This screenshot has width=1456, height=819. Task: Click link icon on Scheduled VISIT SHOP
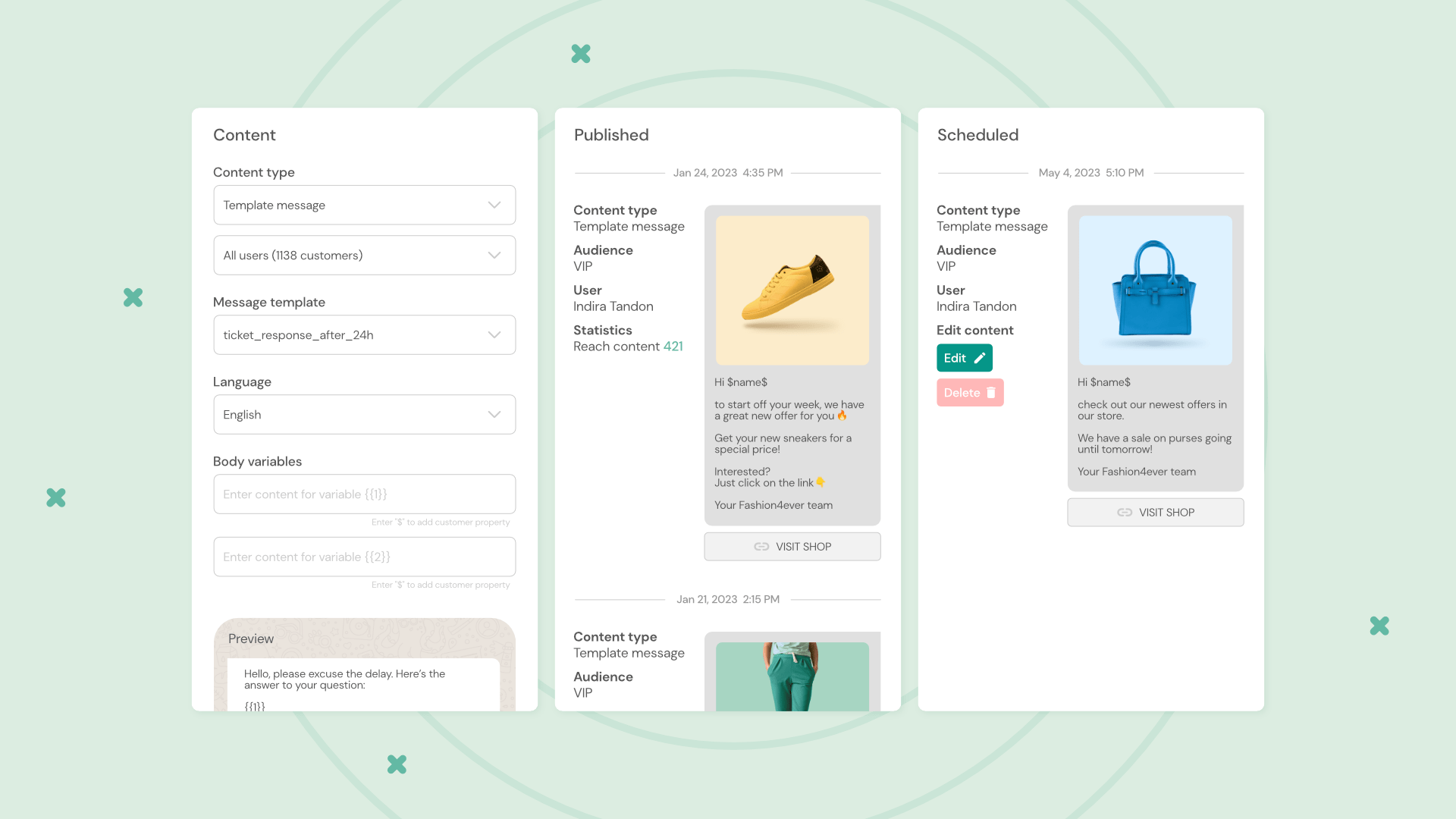click(1125, 513)
